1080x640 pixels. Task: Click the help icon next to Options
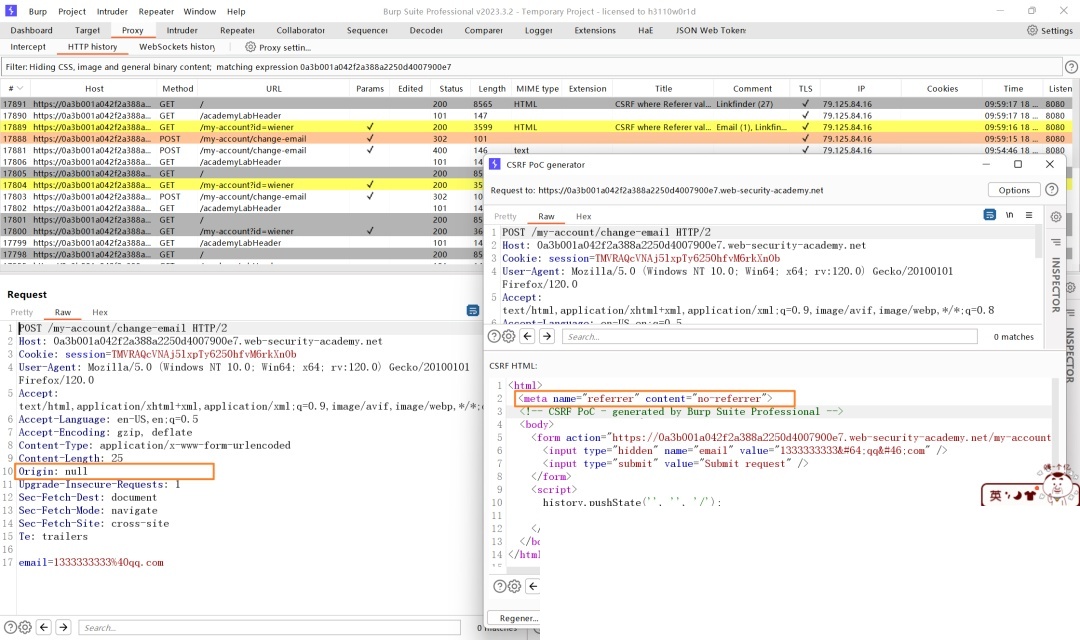click(x=1052, y=189)
